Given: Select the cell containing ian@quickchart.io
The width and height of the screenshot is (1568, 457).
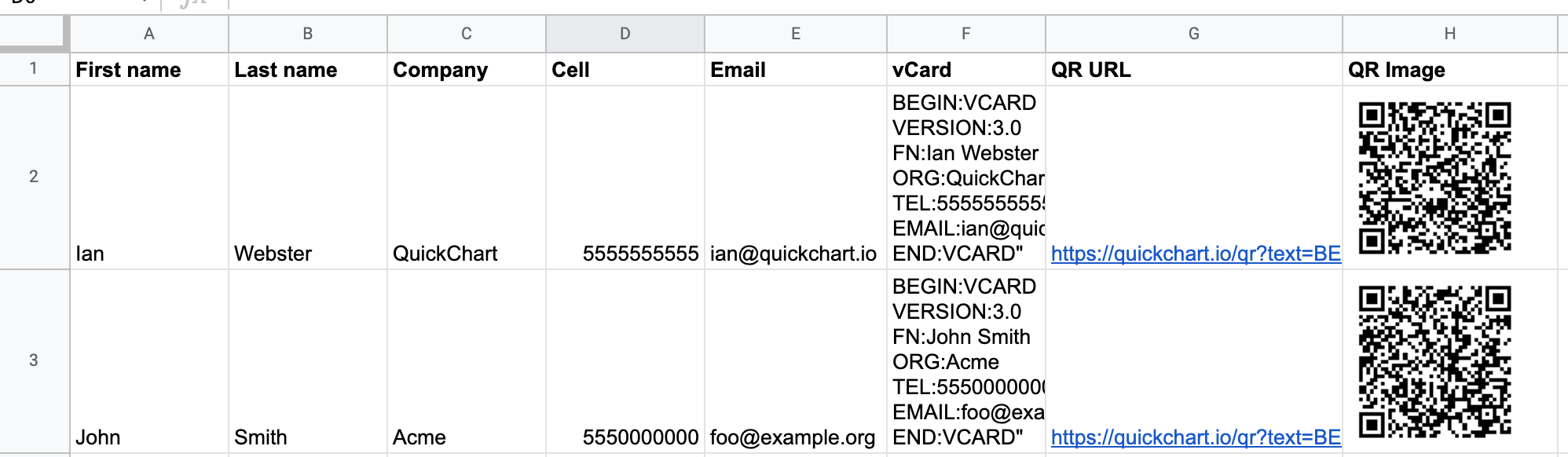Looking at the screenshot, I should point(796,177).
